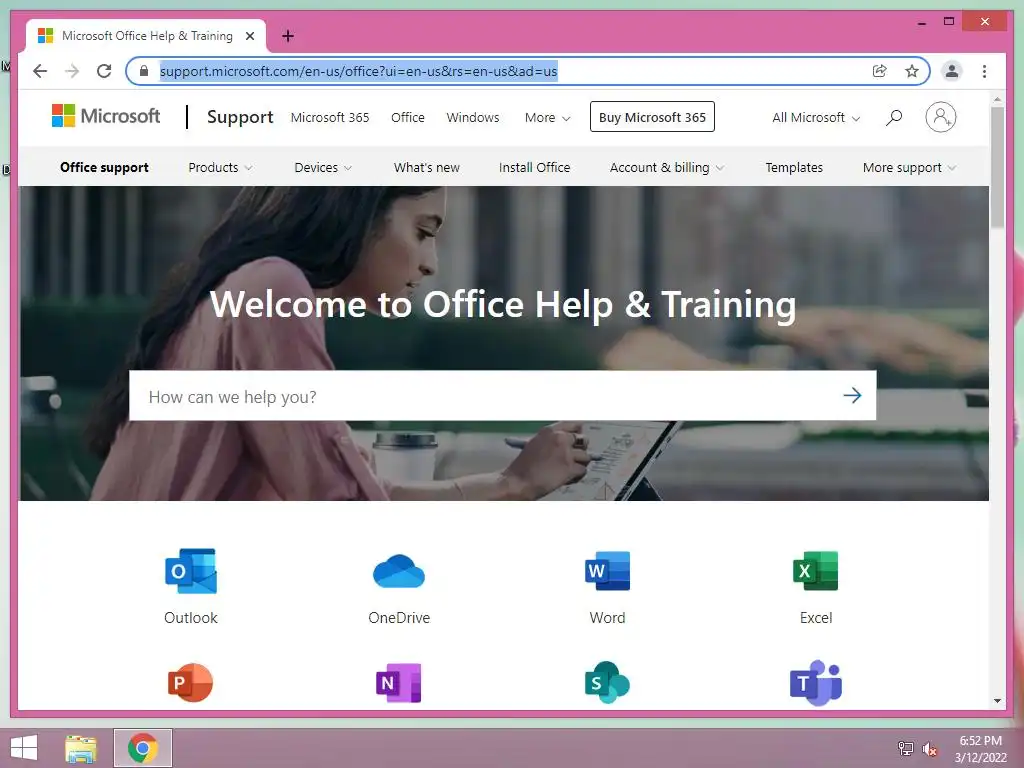1024x768 pixels.
Task: Click the Word label link
Action: pyautogui.click(x=607, y=618)
